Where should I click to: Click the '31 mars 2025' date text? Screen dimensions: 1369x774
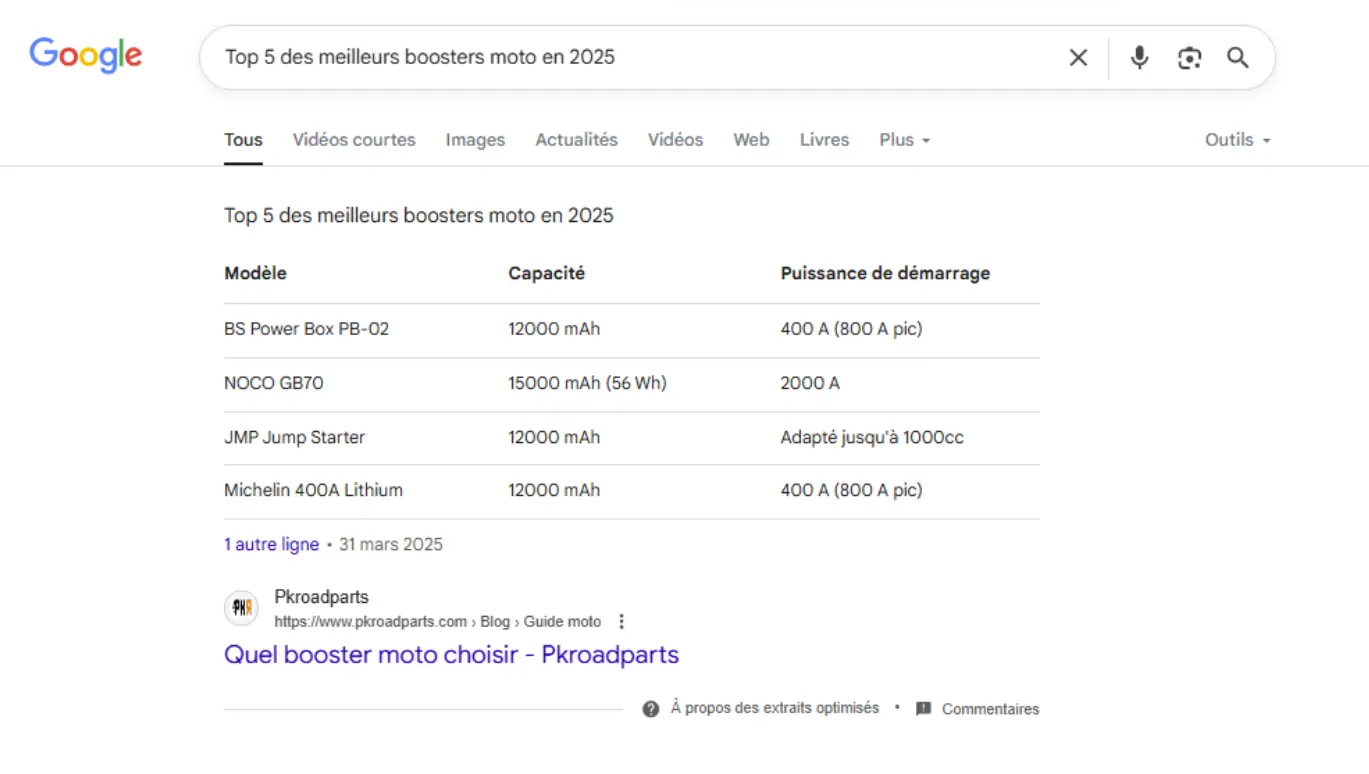[391, 545]
